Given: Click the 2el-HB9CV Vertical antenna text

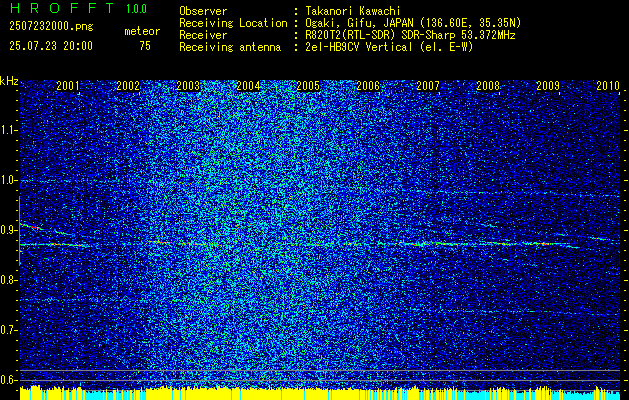Looking at the screenshot, I should coord(389,47).
